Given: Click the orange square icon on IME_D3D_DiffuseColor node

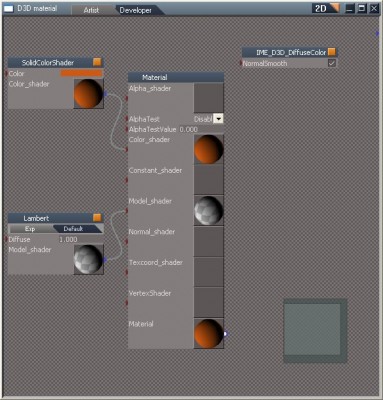Looking at the screenshot, I should 332,52.
